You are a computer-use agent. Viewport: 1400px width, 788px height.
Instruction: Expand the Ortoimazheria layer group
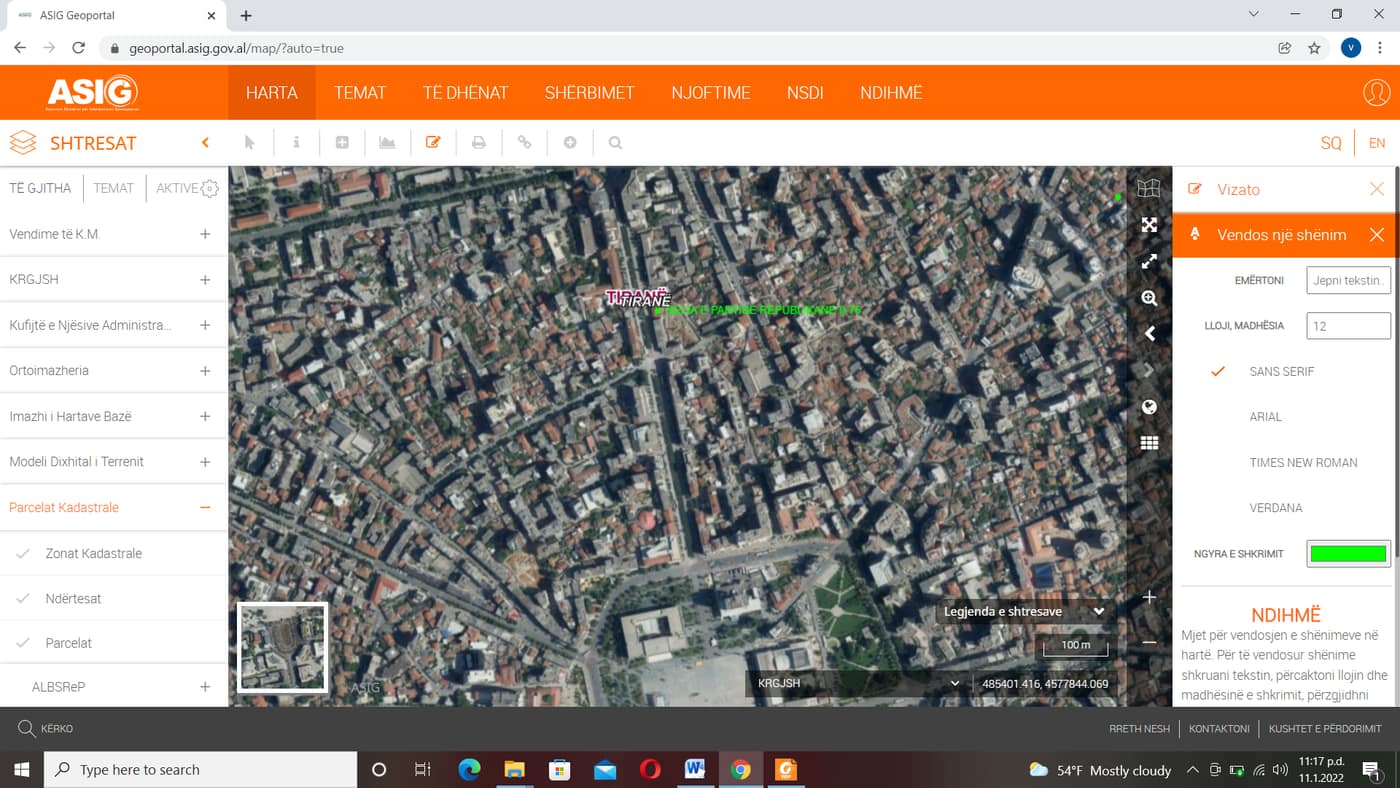click(x=205, y=370)
